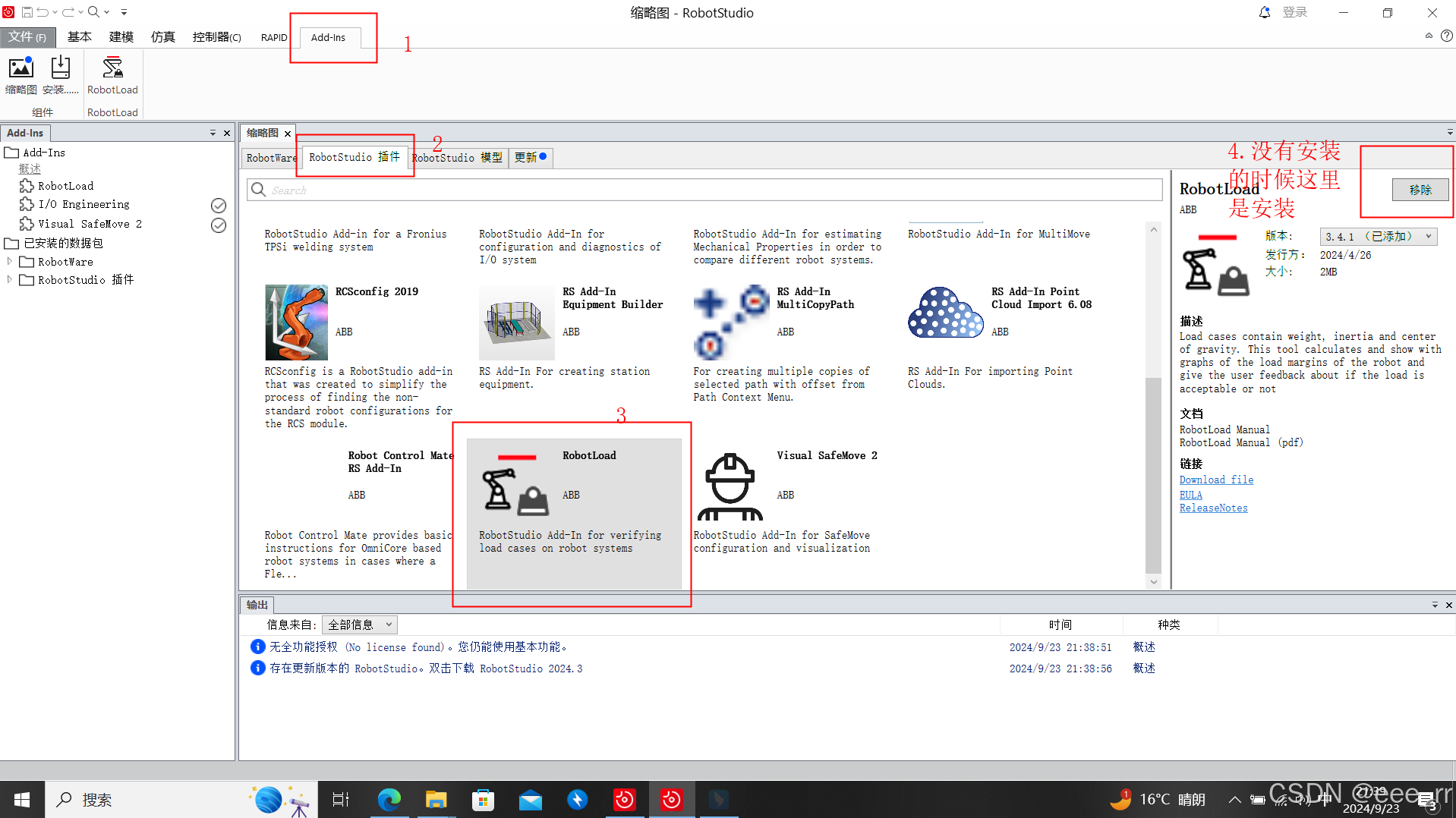Image resolution: width=1456 pixels, height=818 pixels.
Task: Click the 移除 (Remove) button
Action: pyautogui.click(x=1420, y=190)
